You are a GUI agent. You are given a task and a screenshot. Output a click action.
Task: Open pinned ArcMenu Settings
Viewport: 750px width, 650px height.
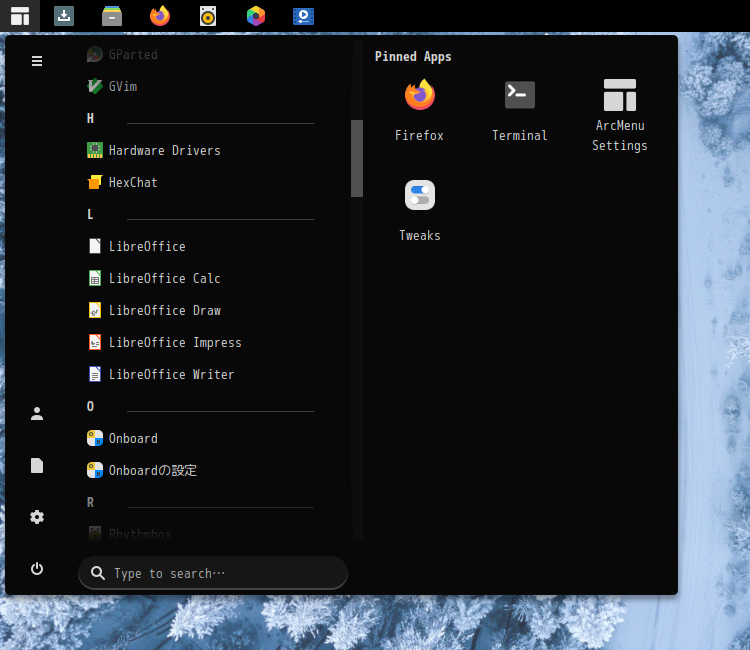[x=619, y=115]
